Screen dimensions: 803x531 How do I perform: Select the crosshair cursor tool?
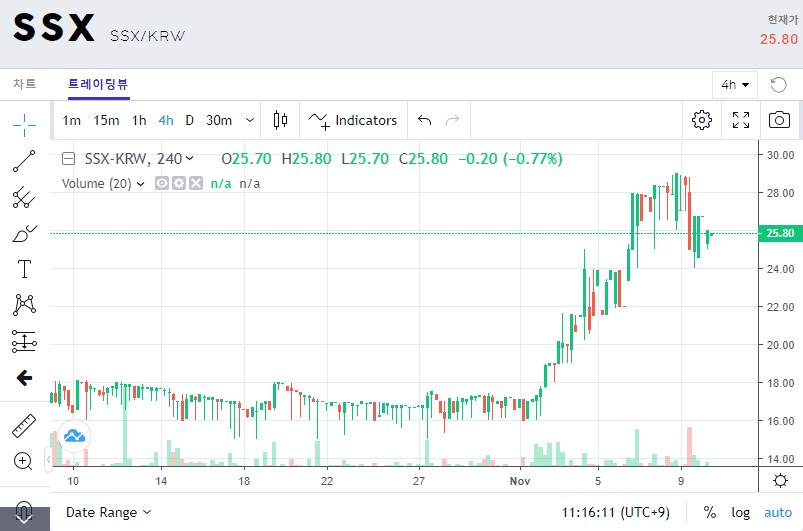click(24, 125)
